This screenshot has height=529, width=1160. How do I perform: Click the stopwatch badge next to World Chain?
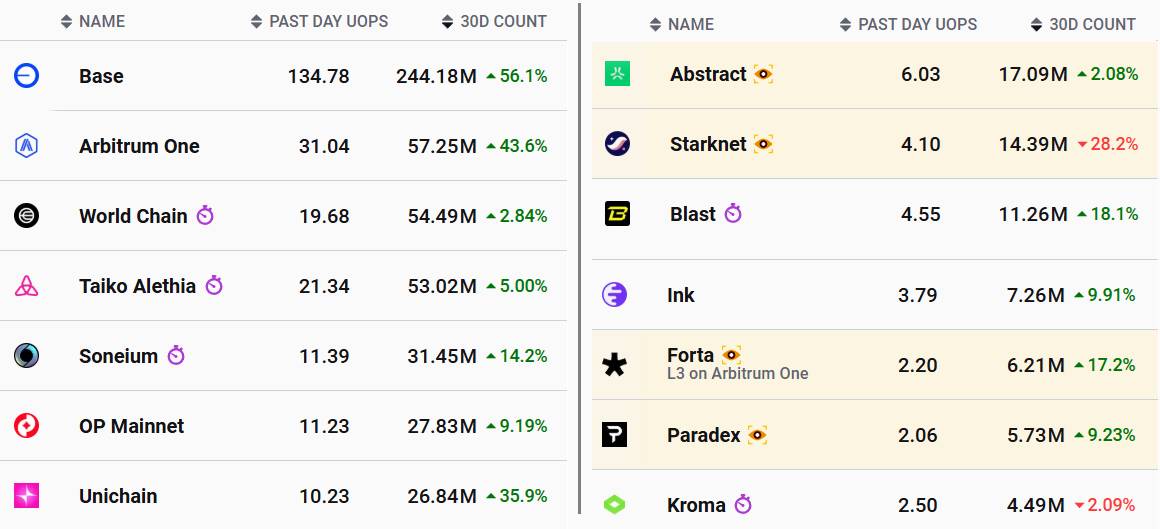(x=205, y=216)
